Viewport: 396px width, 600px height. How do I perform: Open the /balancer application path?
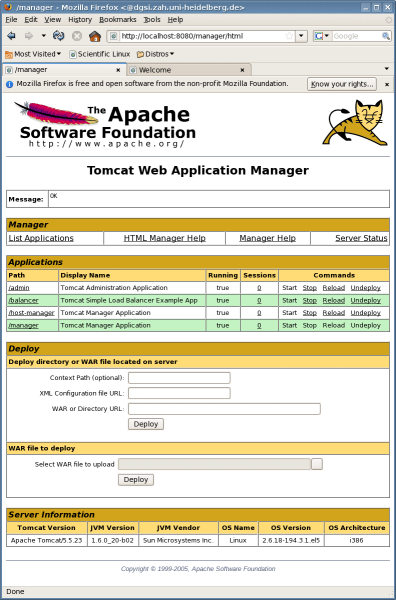(23, 300)
